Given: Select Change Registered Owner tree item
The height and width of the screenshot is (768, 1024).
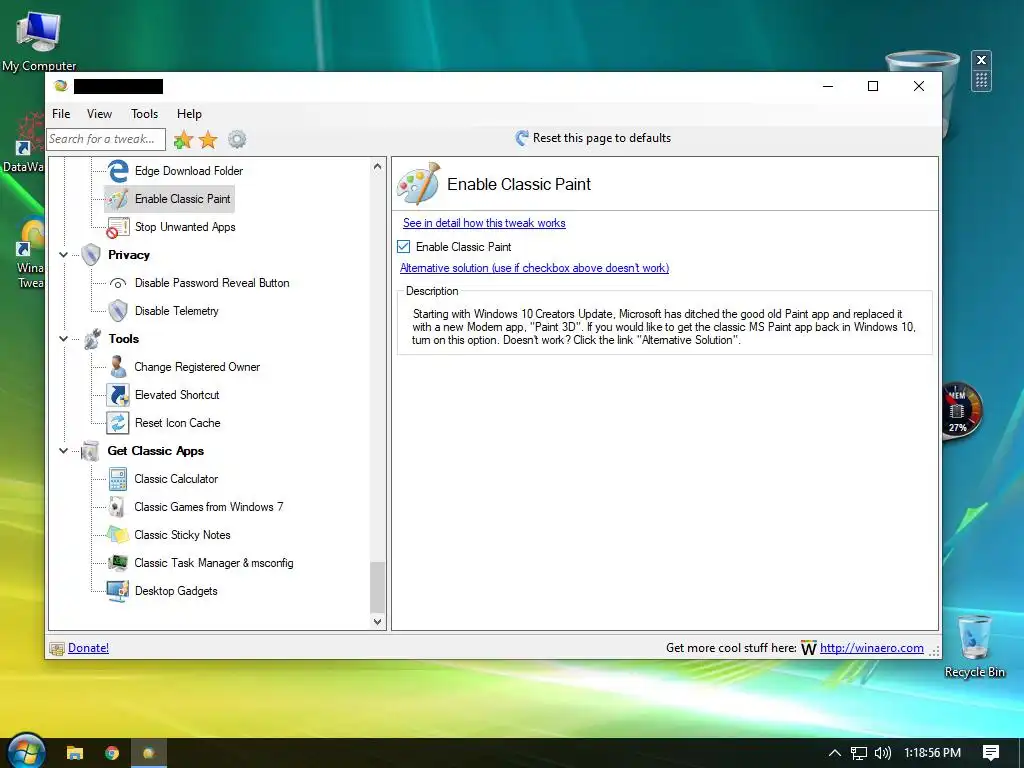Looking at the screenshot, I should click(x=197, y=367).
